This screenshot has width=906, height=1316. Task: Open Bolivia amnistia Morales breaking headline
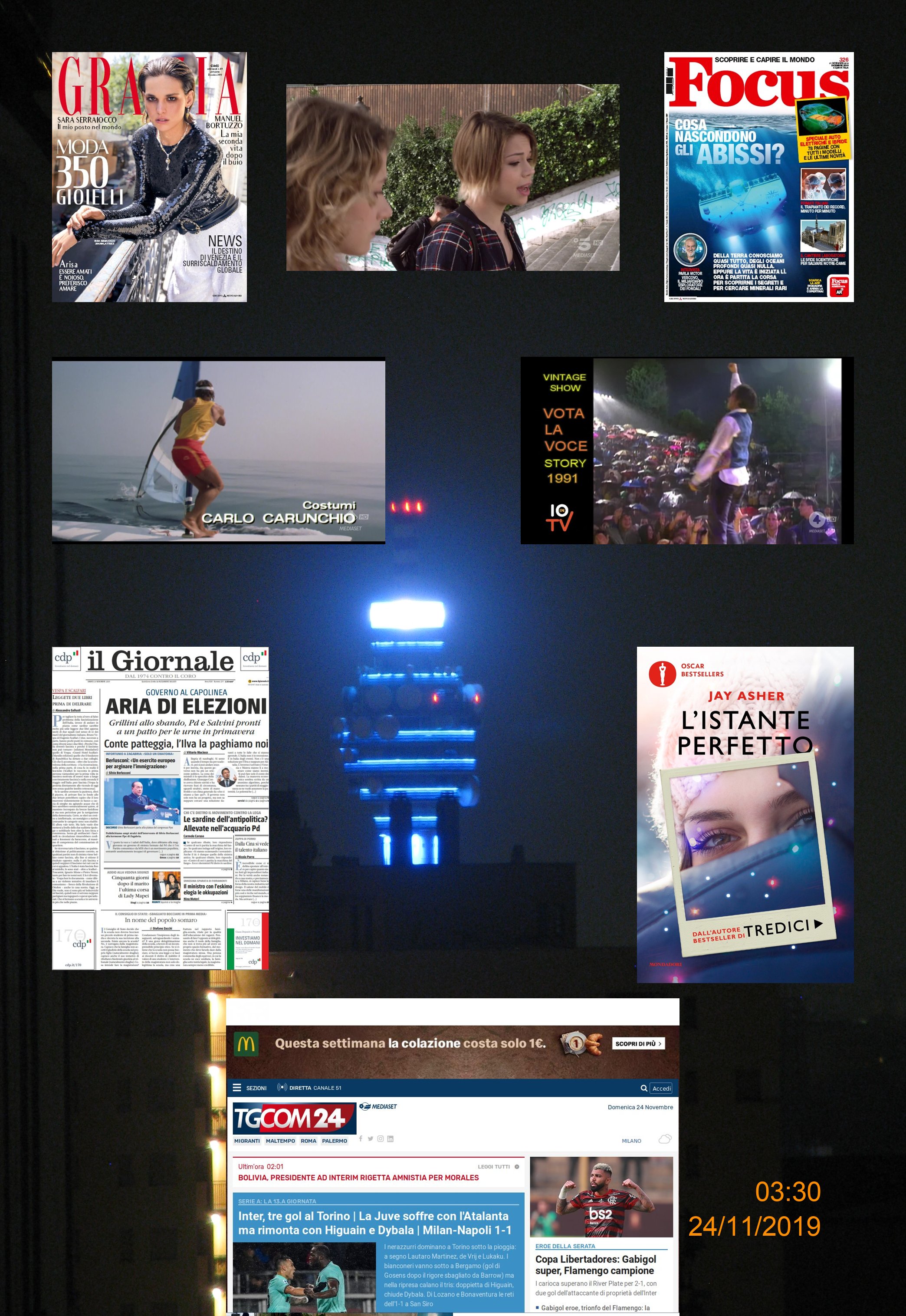[358, 1178]
